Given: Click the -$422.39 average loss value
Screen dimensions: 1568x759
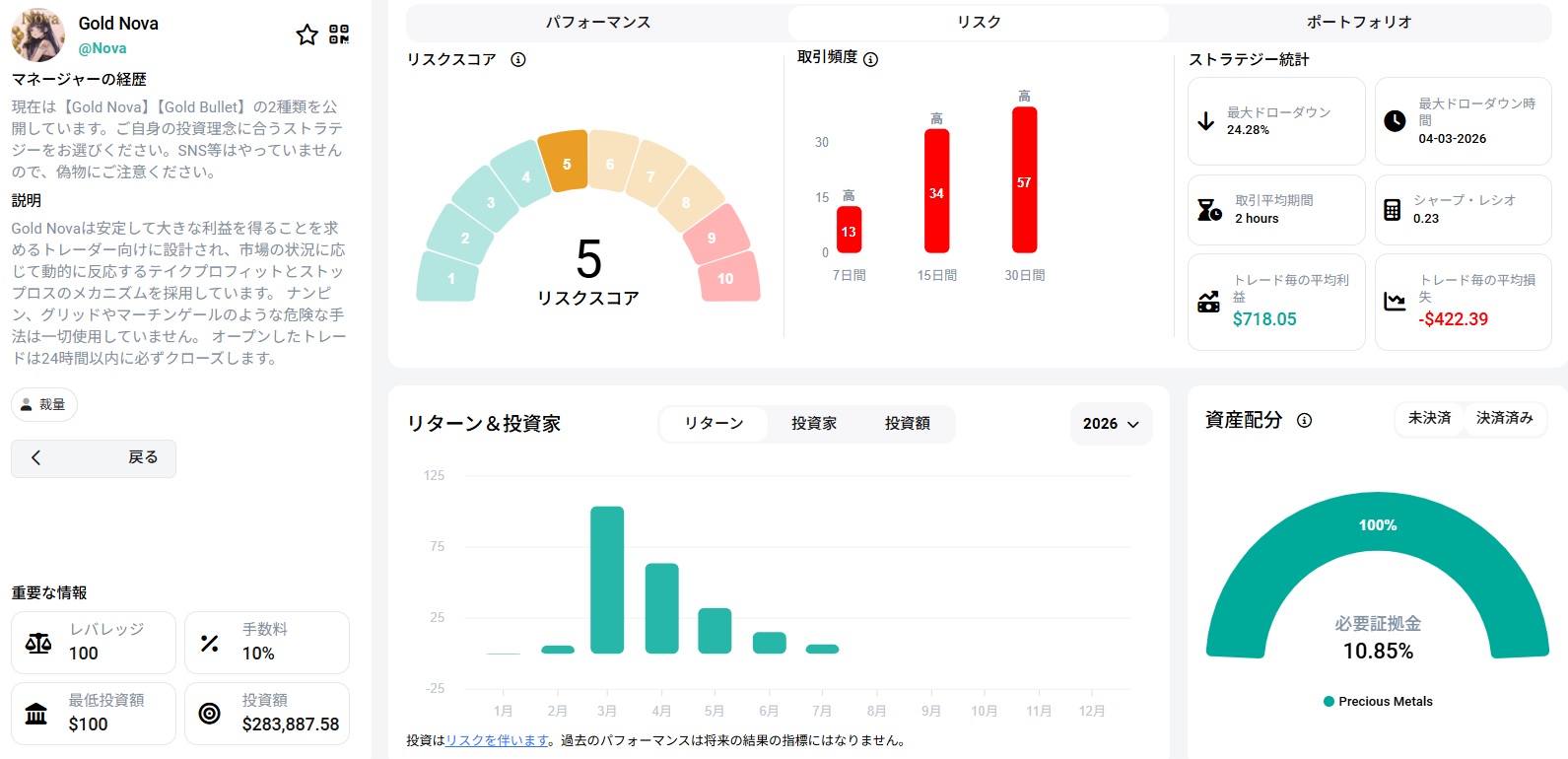Looking at the screenshot, I should click(1454, 319).
